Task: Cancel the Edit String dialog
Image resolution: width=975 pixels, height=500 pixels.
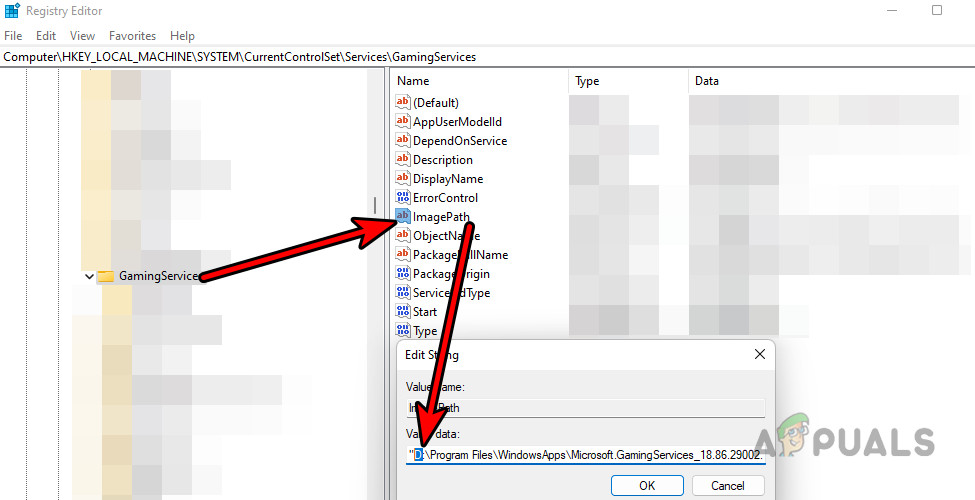Action: click(x=728, y=485)
